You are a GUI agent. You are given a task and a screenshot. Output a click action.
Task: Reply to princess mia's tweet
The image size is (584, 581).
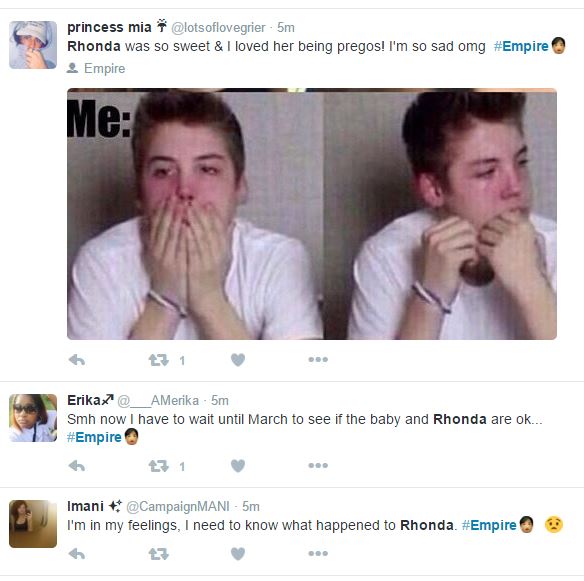[77, 360]
